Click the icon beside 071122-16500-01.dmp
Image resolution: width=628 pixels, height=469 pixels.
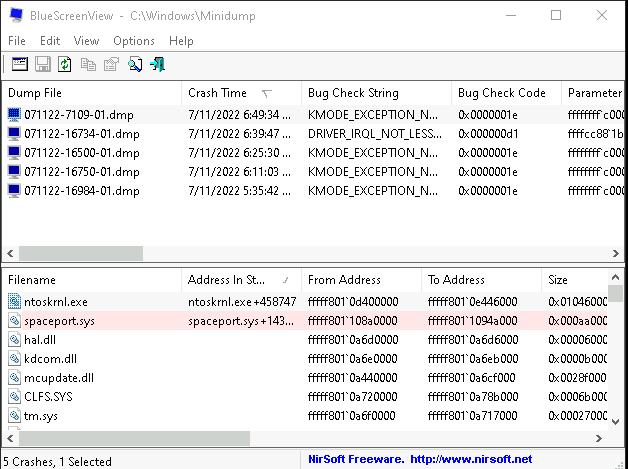[14, 153]
